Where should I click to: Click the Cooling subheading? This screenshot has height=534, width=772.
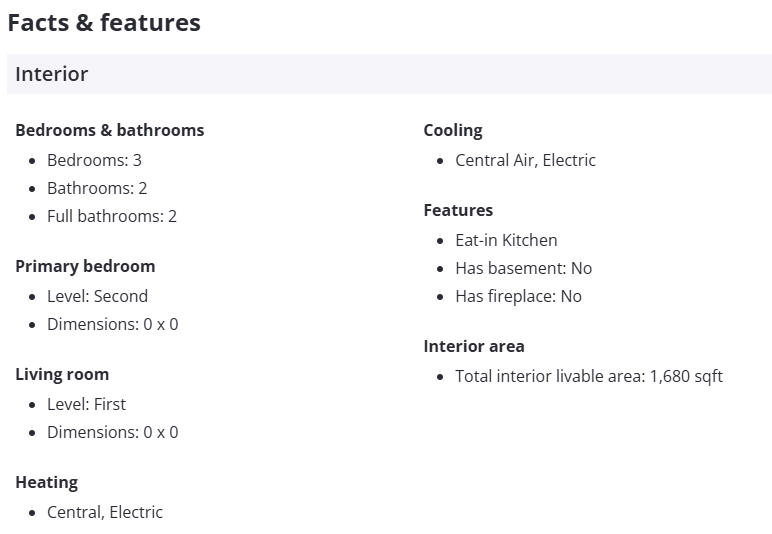[x=452, y=130]
